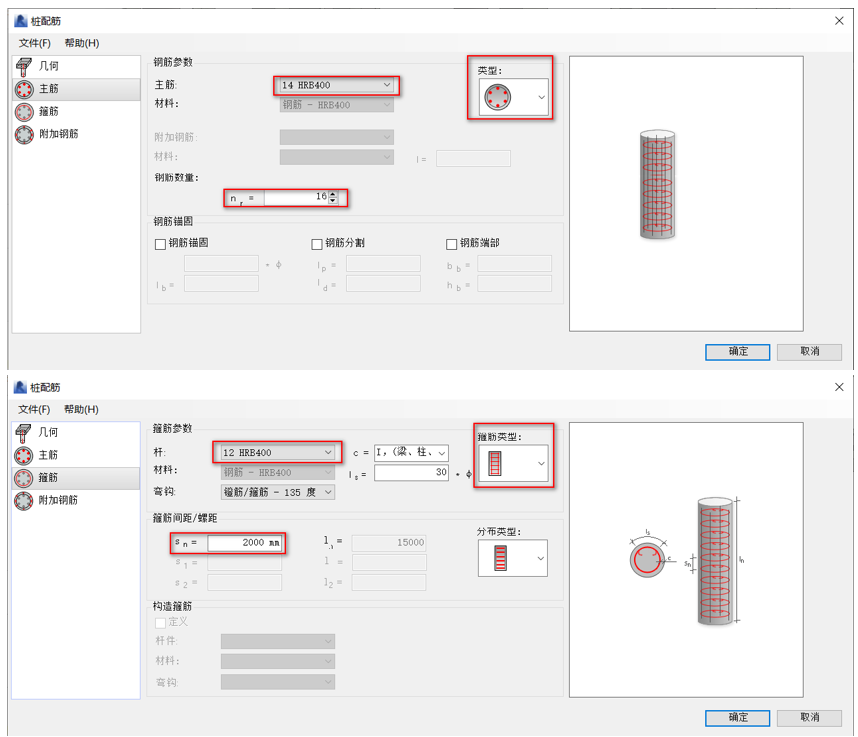Increase the 钢筋数量 n value with up arrow
Viewport: 858px width, 737px height.
[x=333, y=194]
